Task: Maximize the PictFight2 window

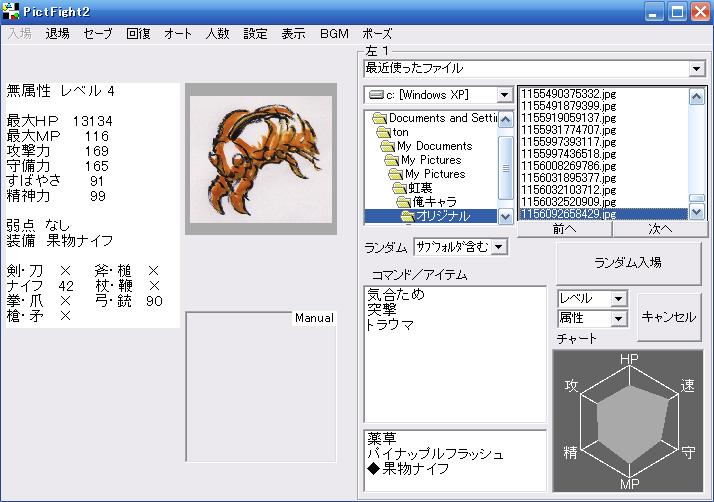Action: [677, 12]
